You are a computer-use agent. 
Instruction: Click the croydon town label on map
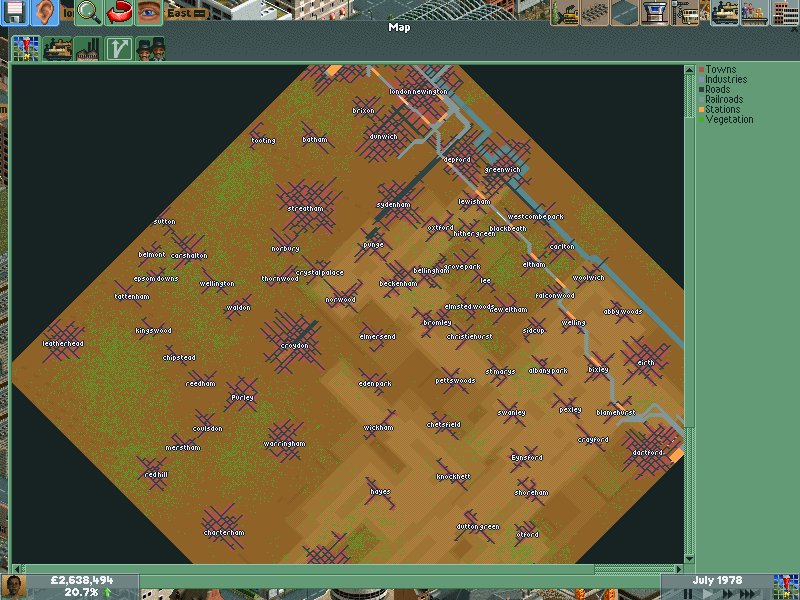point(294,346)
